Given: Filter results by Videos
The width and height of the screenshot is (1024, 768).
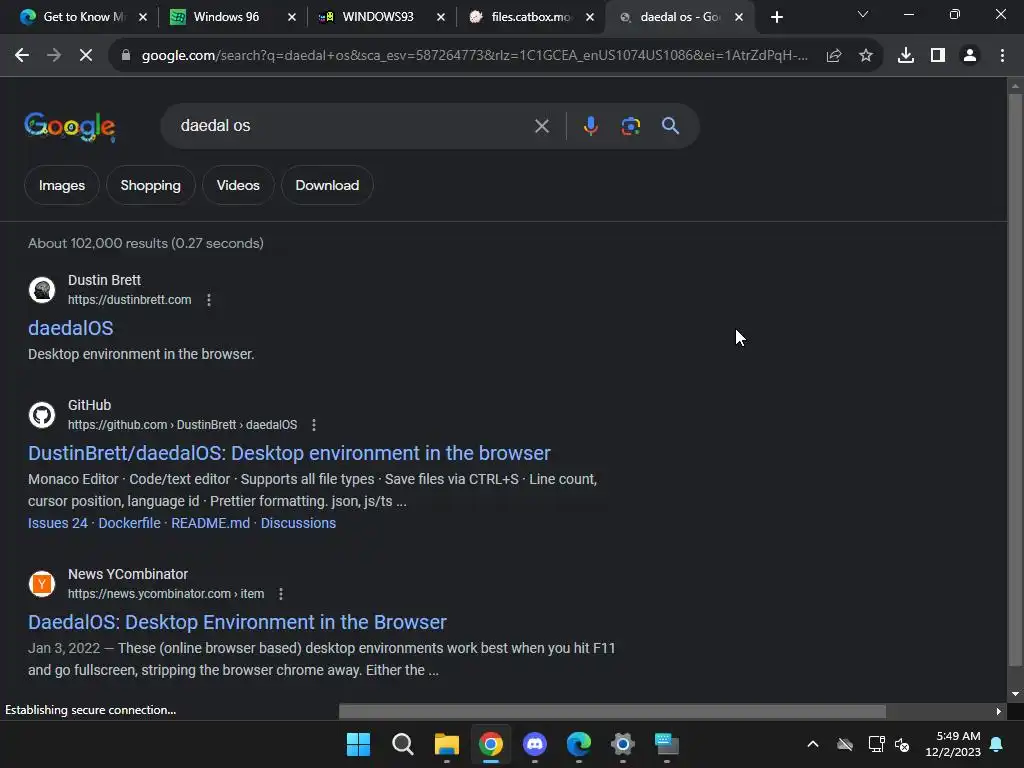Looking at the screenshot, I should [238, 185].
